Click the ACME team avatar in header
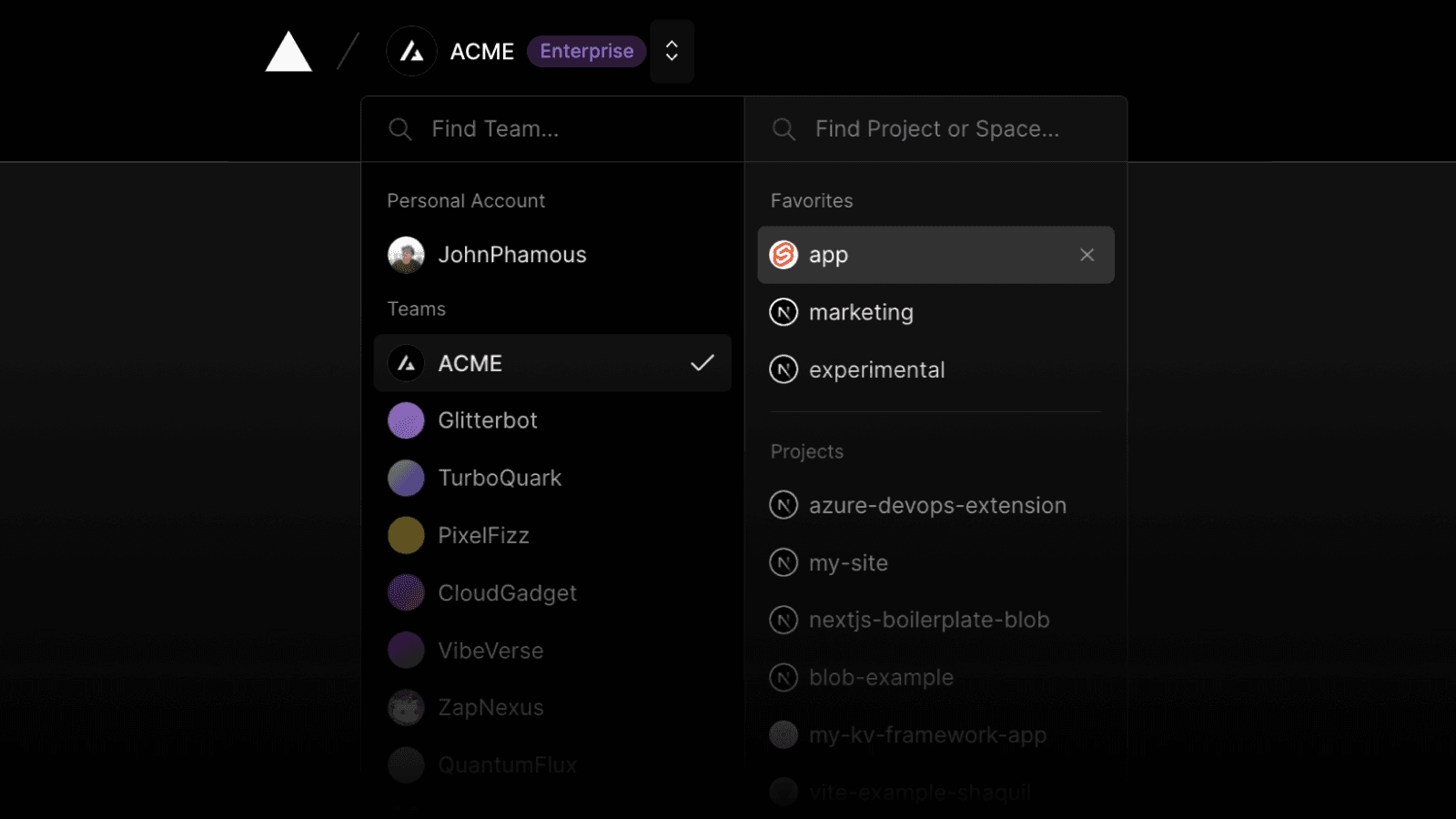The height and width of the screenshot is (819, 1456). tap(411, 52)
